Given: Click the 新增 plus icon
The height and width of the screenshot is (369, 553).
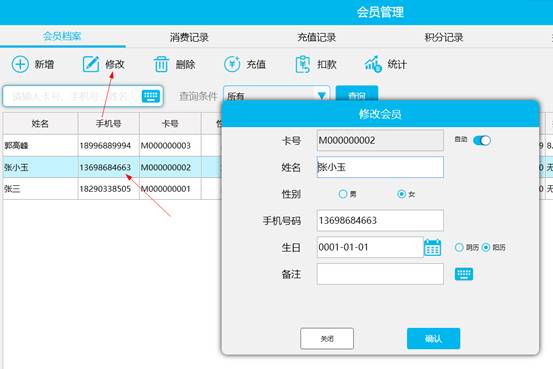Looking at the screenshot, I should click(20, 64).
